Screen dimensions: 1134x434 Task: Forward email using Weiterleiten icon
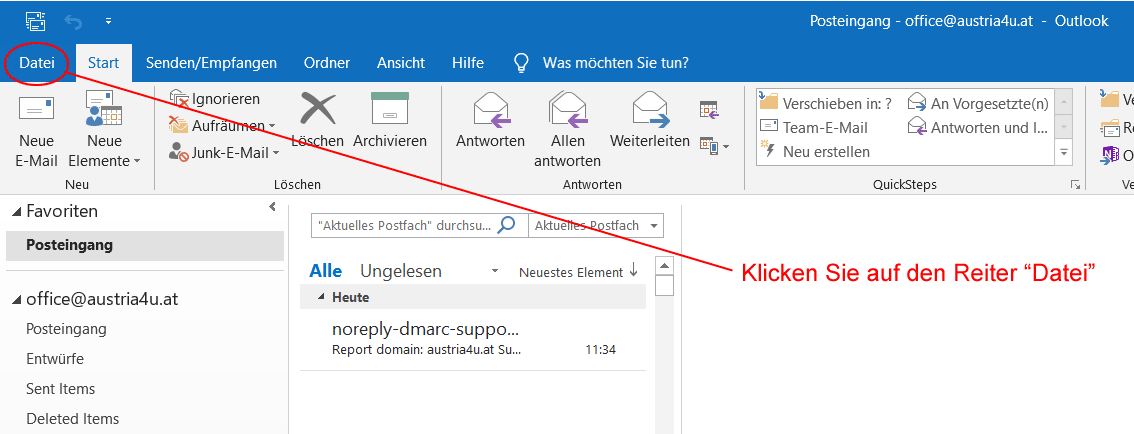[x=649, y=109]
